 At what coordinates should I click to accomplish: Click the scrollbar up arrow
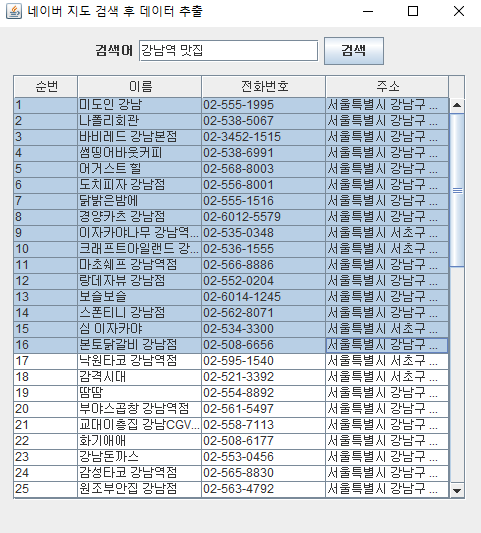click(457, 105)
